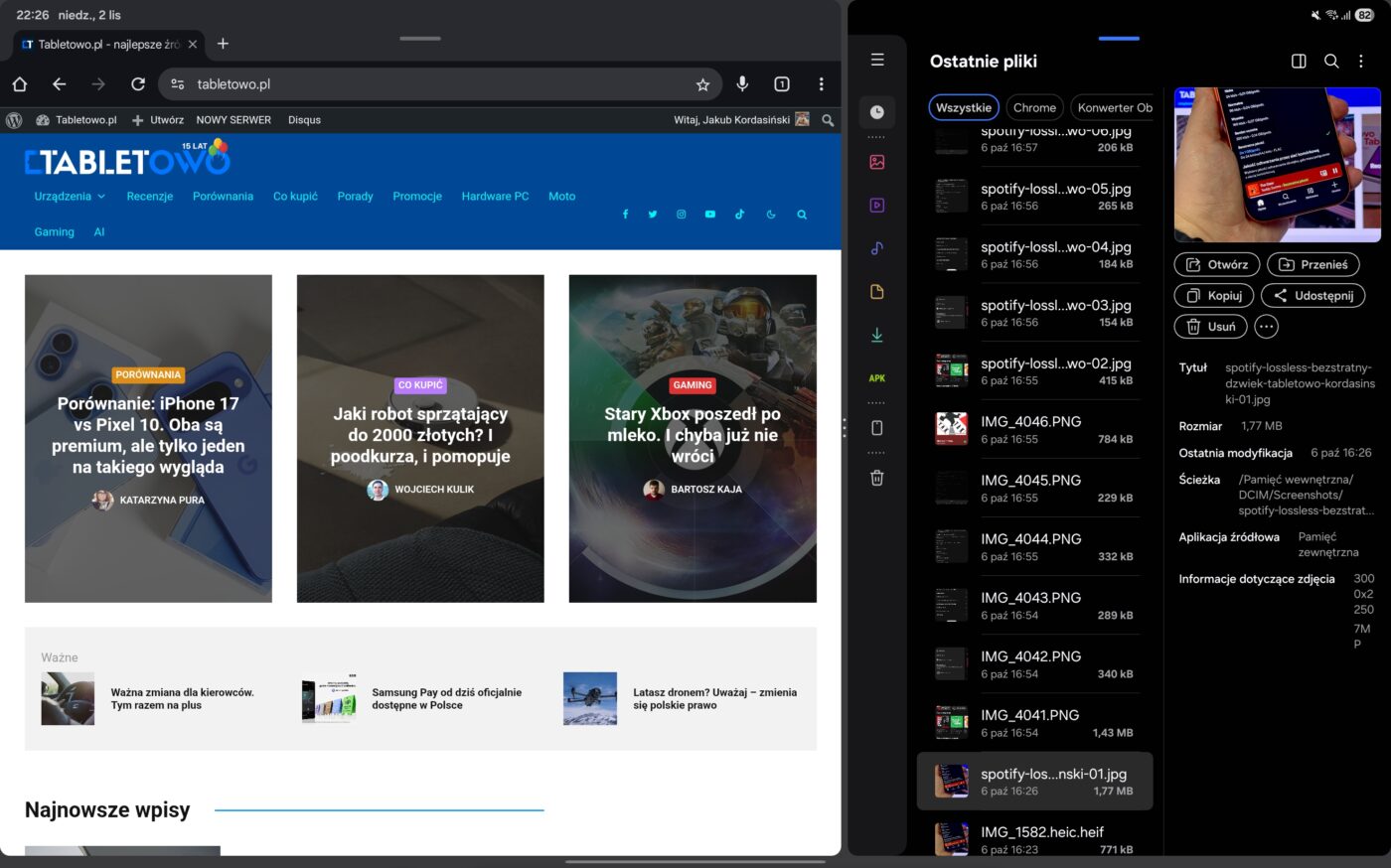Viewport: 1391px width, 868px height.
Task: Open the Videos category in sidebar
Action: [876, 206]
